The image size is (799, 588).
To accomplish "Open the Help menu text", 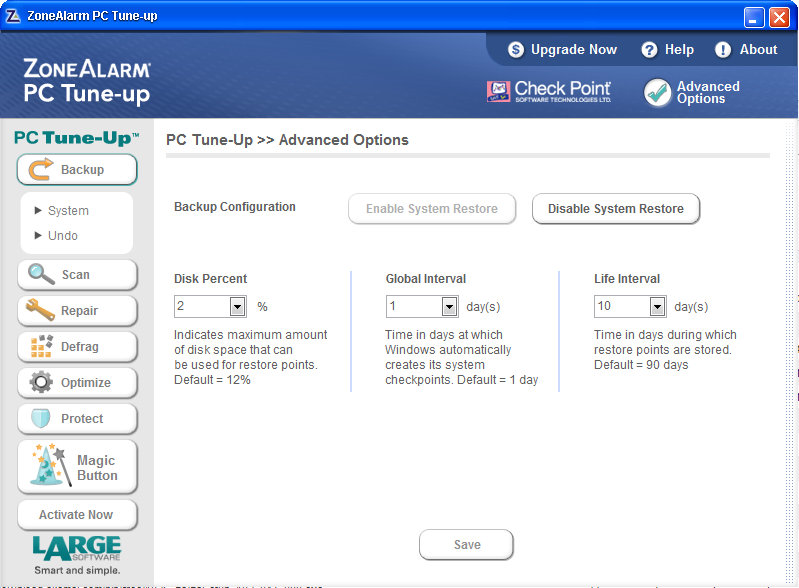I will (679, 49).
